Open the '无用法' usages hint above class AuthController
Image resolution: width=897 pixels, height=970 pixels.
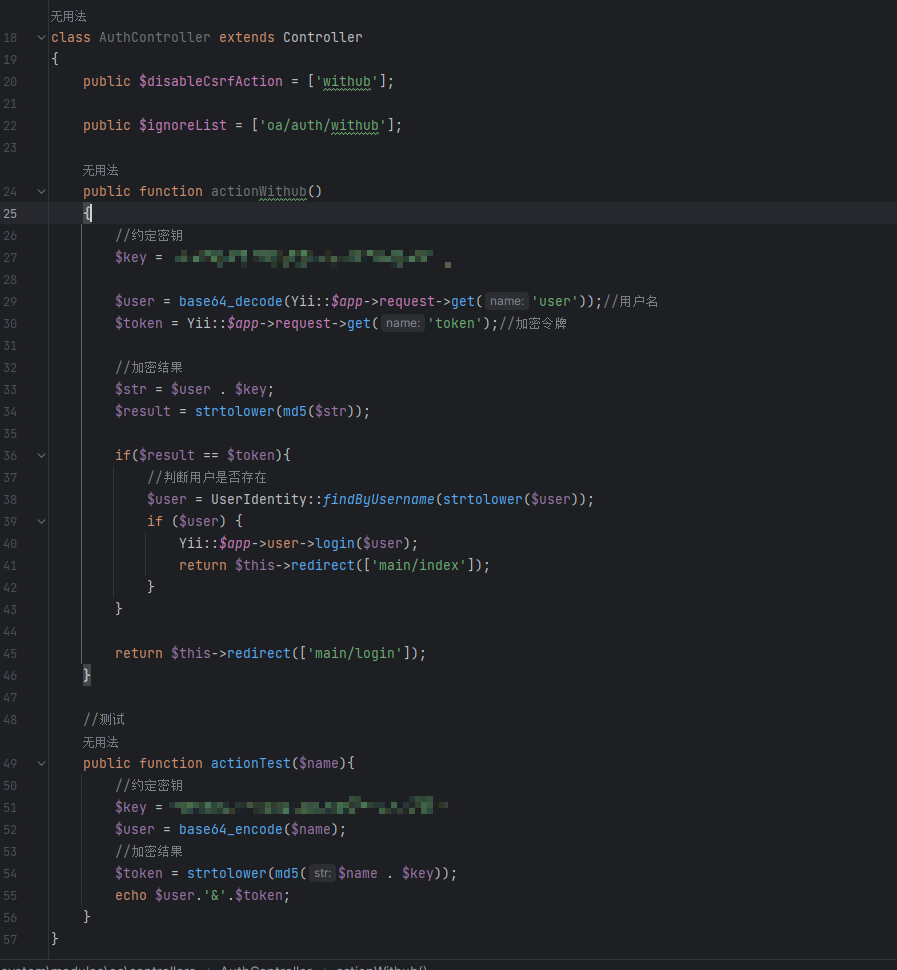point(69,17)
